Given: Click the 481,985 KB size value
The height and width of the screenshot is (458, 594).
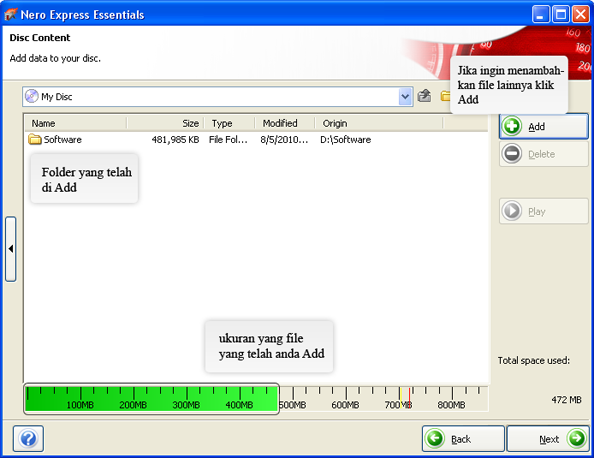Looking at the screenshot, I should point(175,140).
